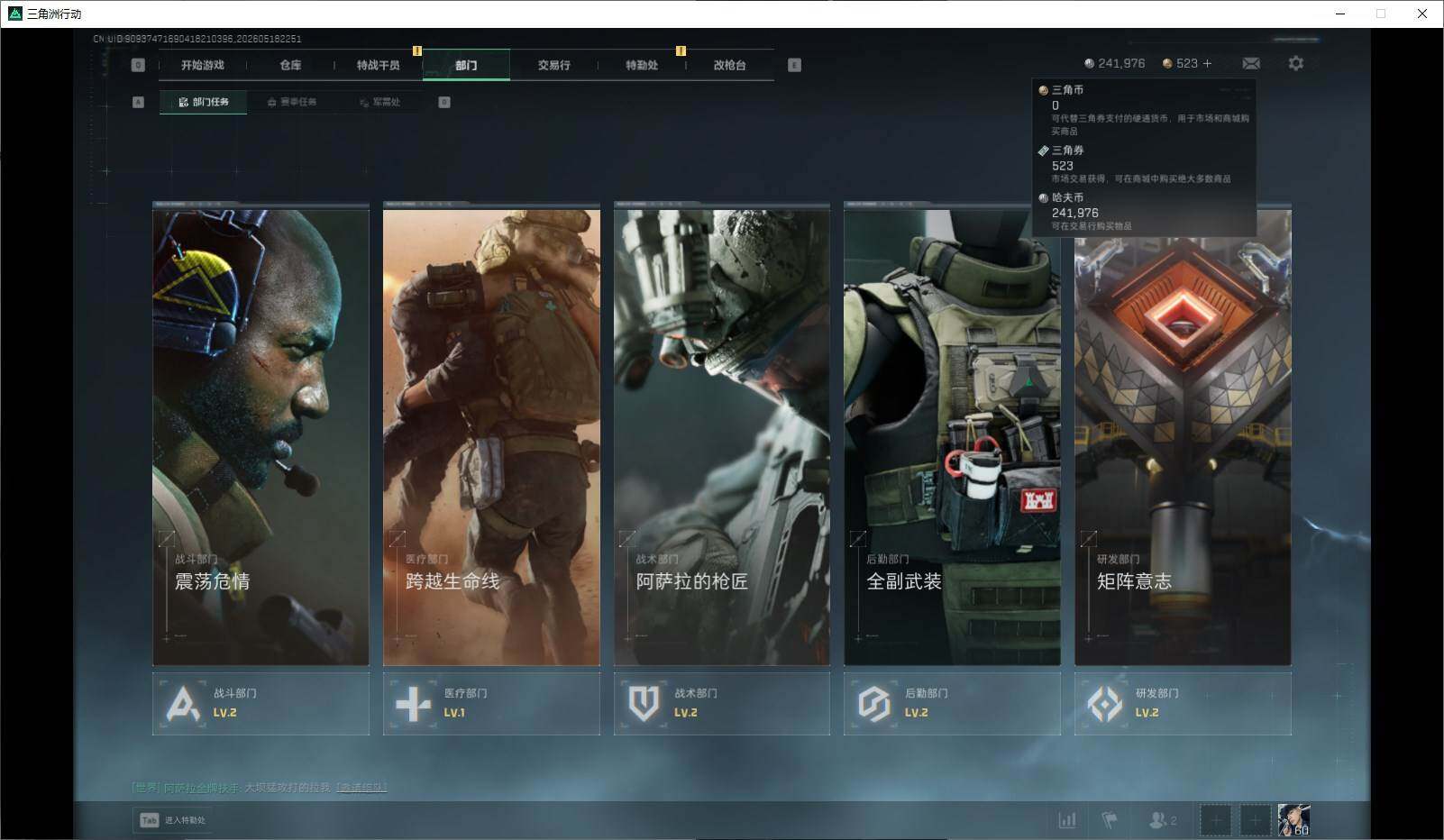Select the 部门任务 sub-tab

click(204, 102)
